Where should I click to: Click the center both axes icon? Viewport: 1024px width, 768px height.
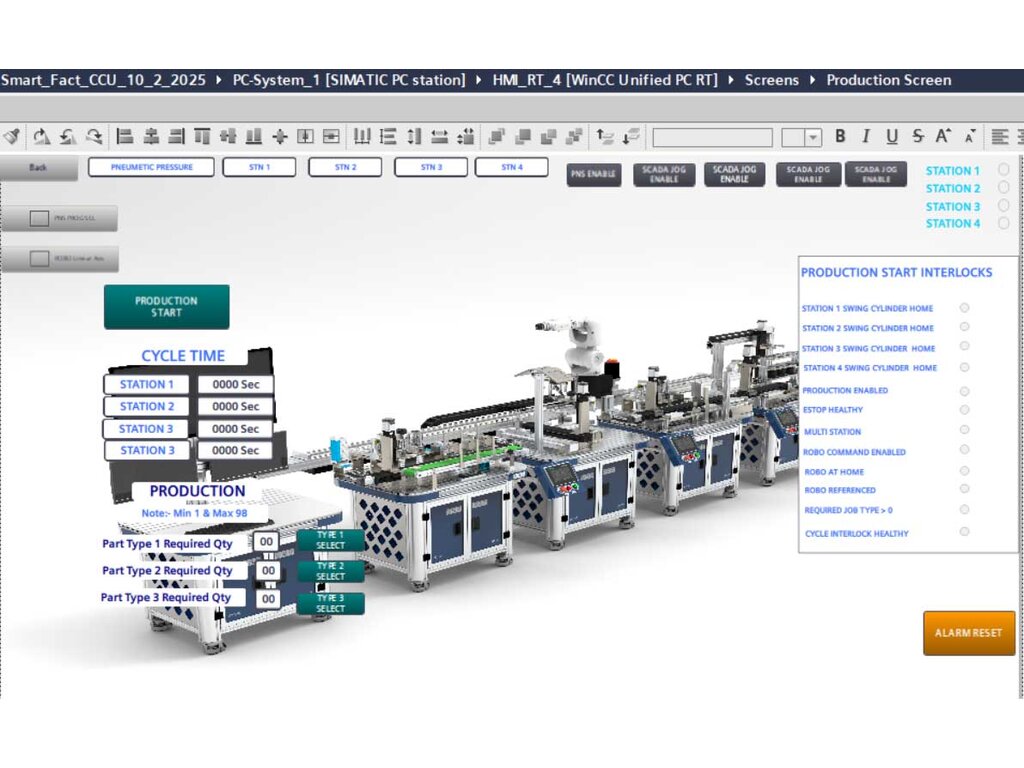click(x=280, y=136)
